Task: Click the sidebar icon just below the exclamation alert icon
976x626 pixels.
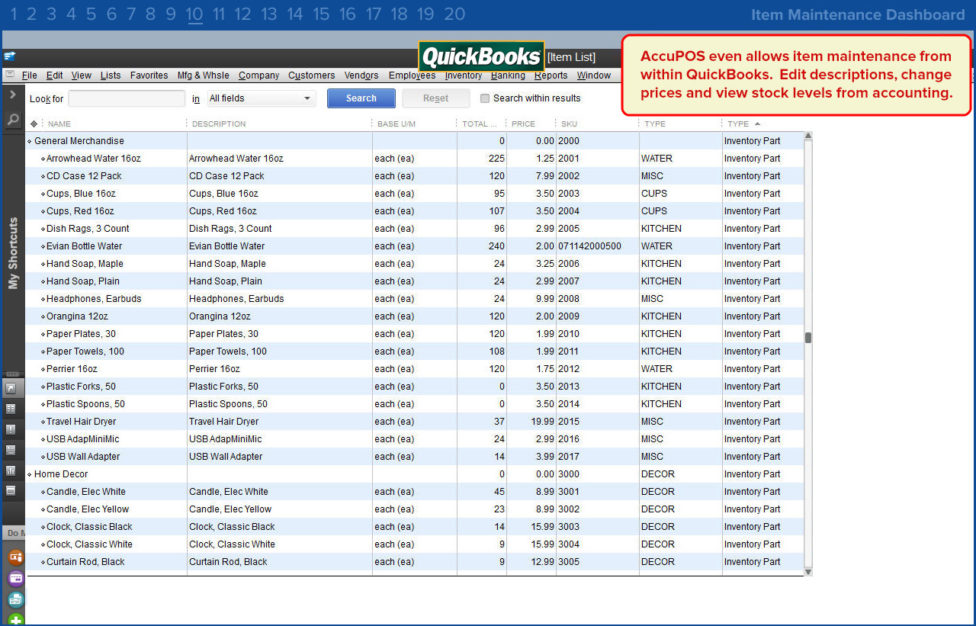Action: pos(11,450)
